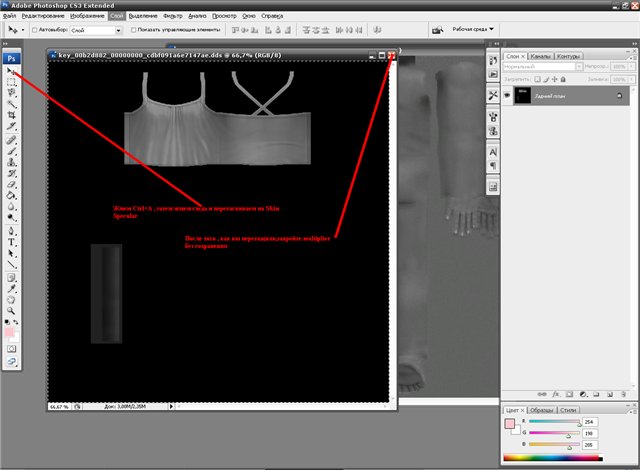Viewport: 640px width, 470px height.
Task: Select the Crop tool
Action: coord(12,115)
